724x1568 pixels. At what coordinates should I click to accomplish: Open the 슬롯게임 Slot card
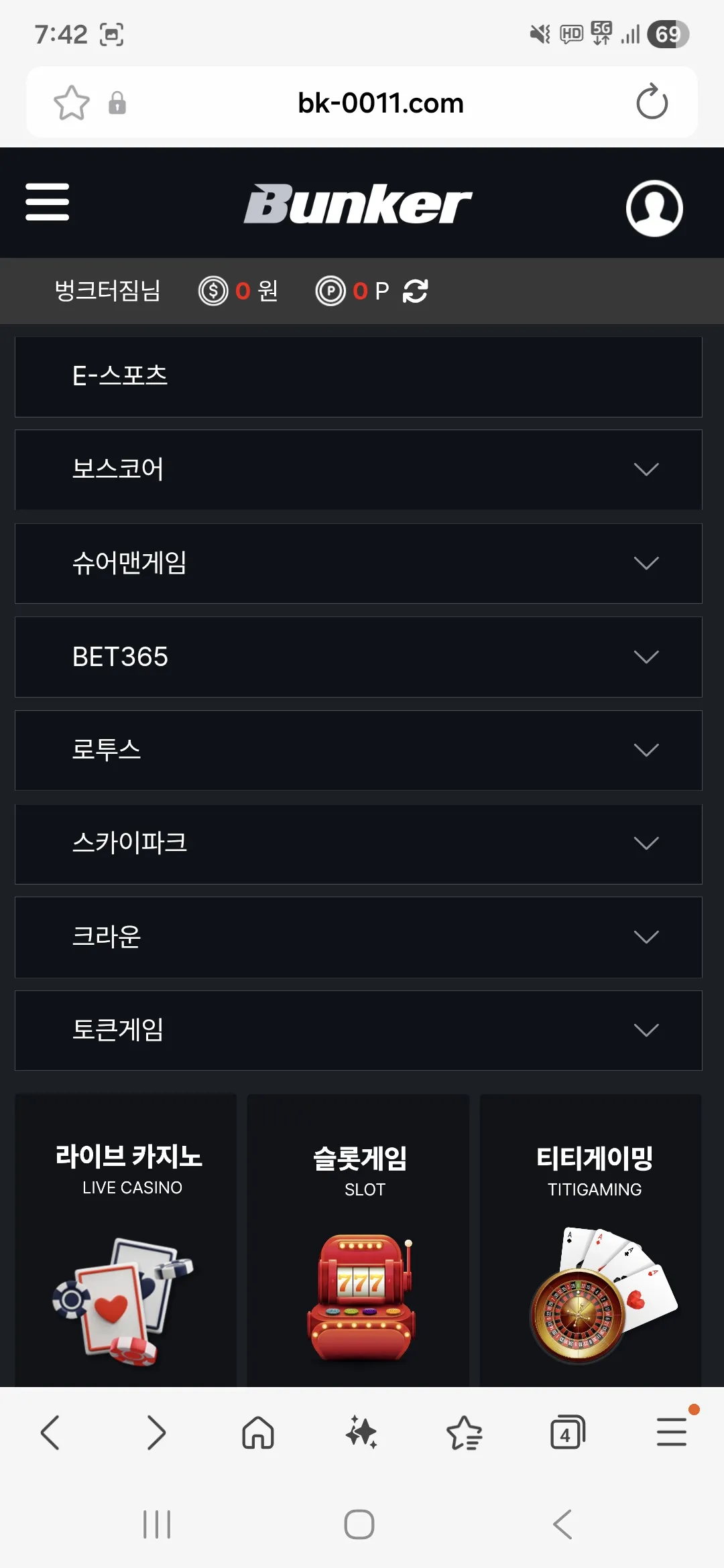tap(359, 1240)
